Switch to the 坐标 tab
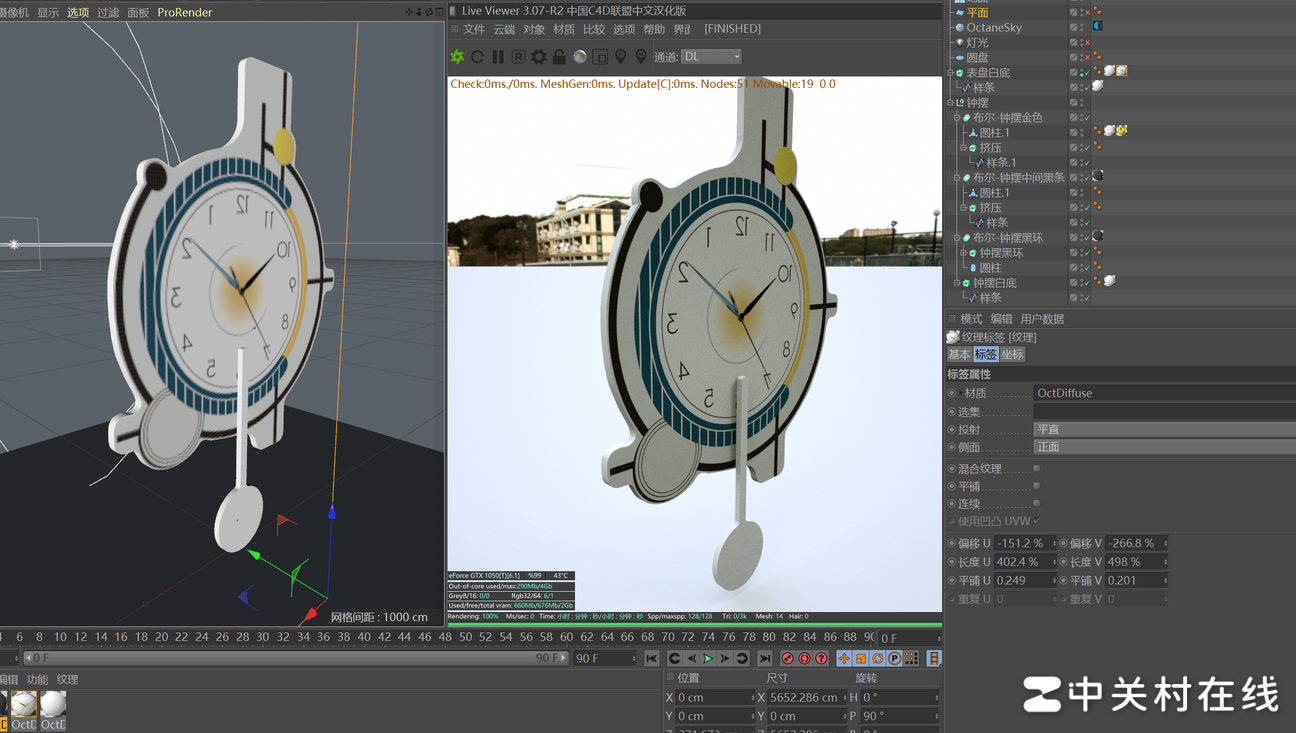The height and width of the screenshot is (733, 1296). (x=1012, y=354)
